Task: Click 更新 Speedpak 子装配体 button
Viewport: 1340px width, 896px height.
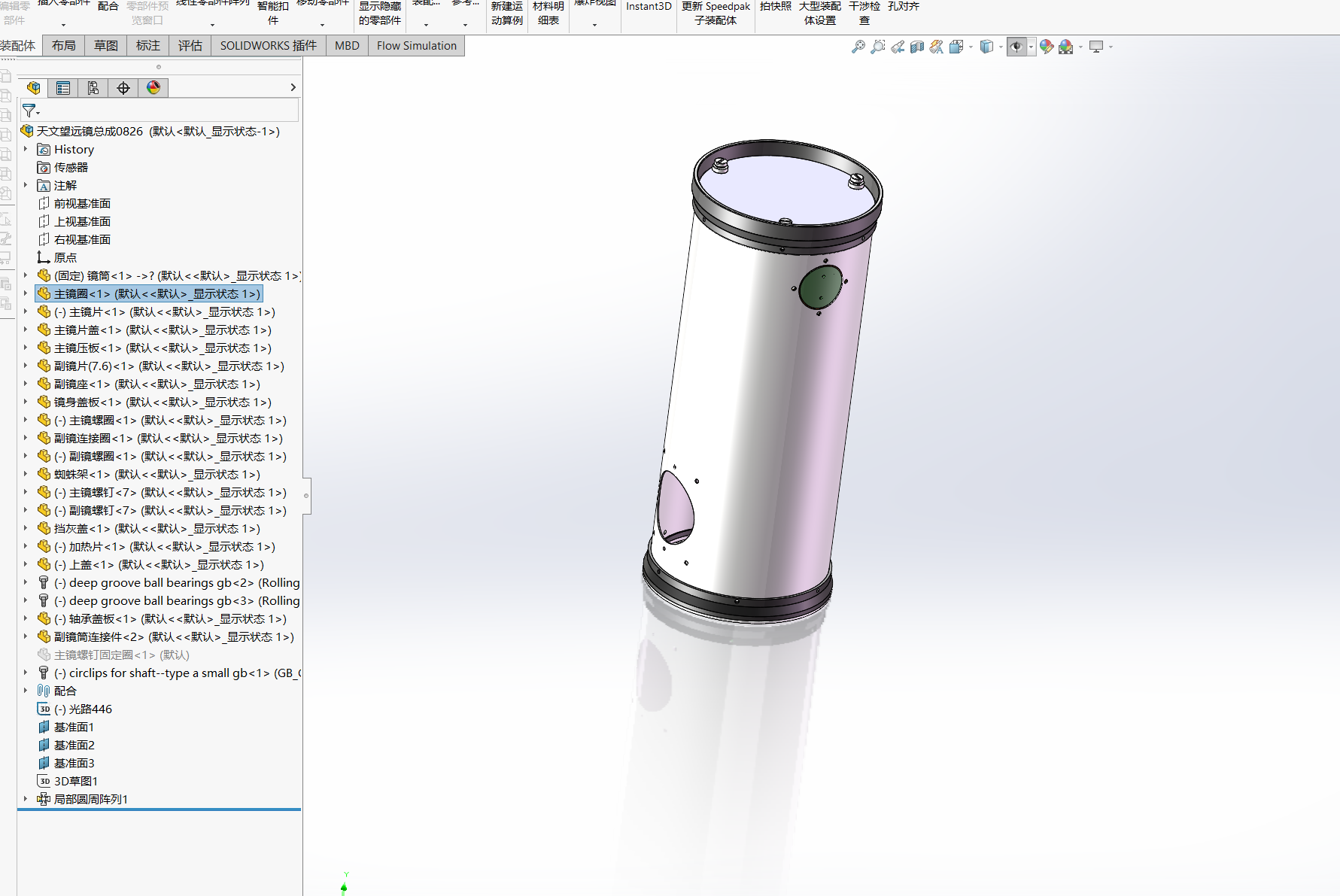Action: [x=716, y=13]
